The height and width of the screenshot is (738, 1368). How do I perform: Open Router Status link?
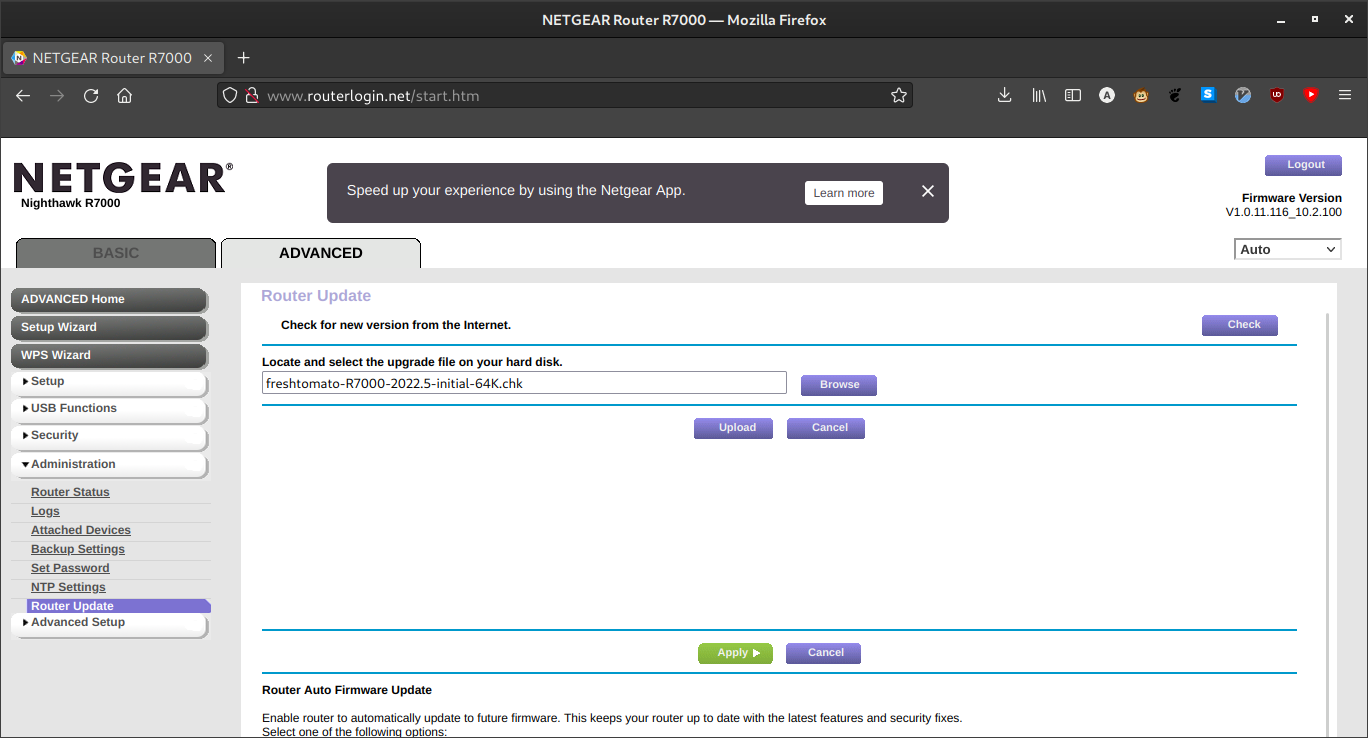tap(70, 492)
